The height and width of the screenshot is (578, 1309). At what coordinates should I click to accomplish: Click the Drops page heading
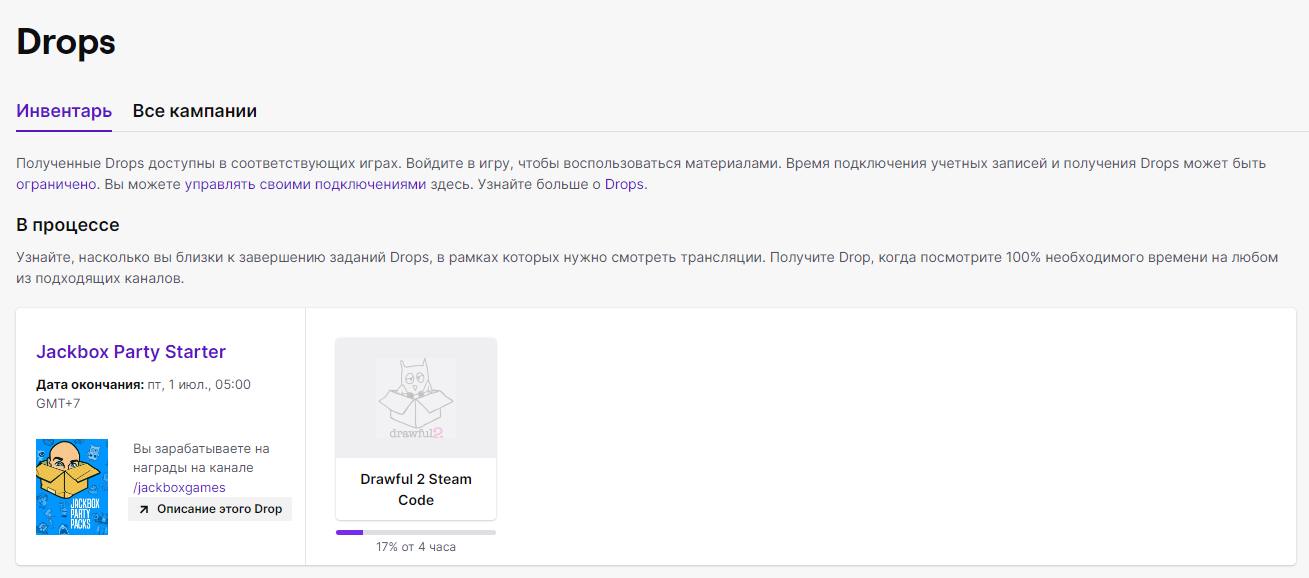[x=66, y=42]
